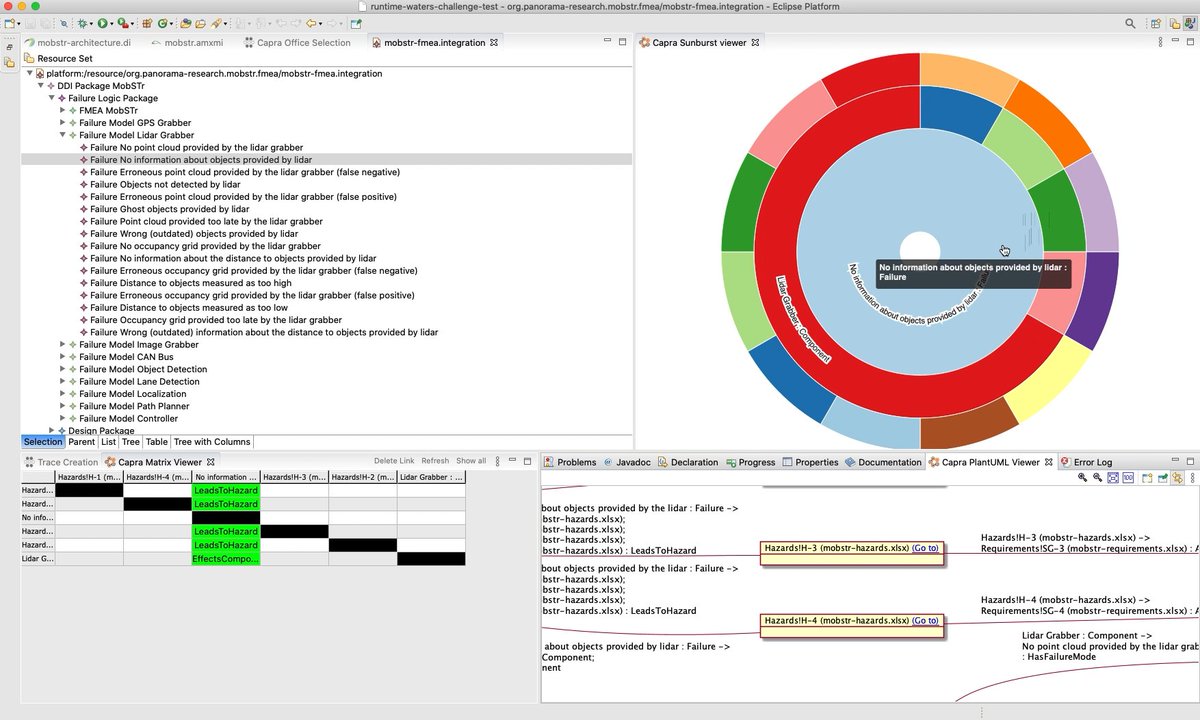Click the open folder task icon
Image resolution: width=1200 pixels, height=720 pixels.
200,23
